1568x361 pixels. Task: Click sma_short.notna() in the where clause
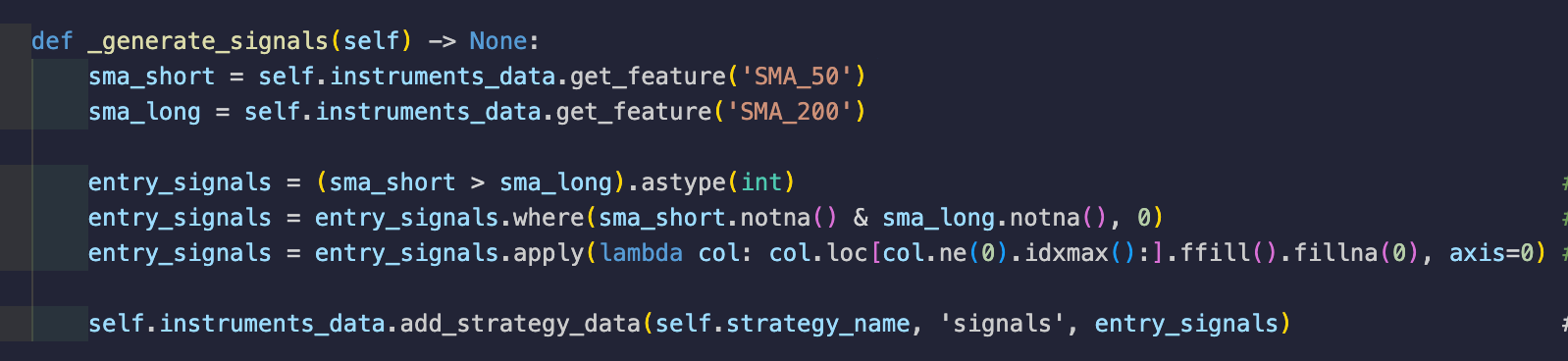(x=718, y=218)
